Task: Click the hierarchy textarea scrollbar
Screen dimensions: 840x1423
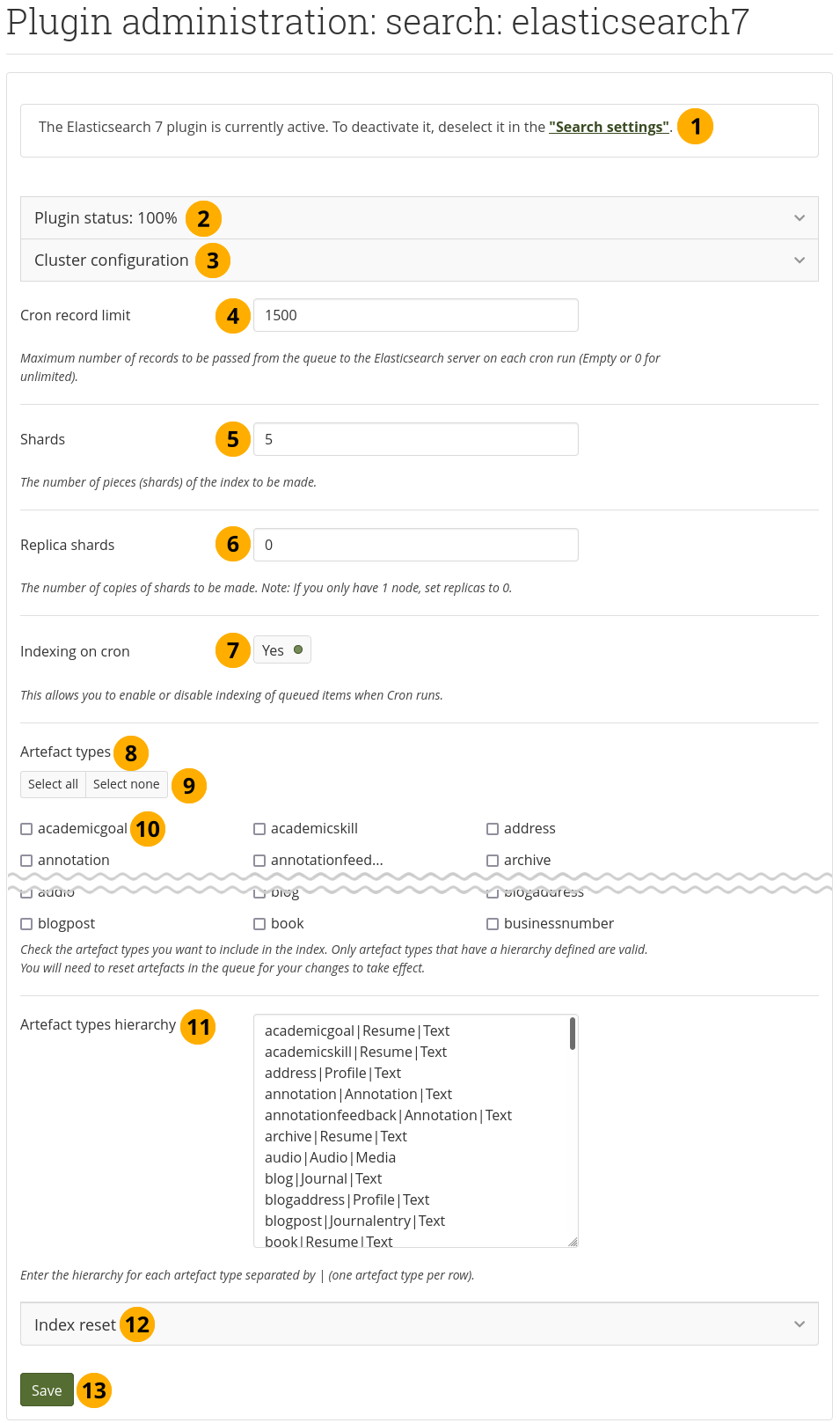Action: [x=573, y=1034]
